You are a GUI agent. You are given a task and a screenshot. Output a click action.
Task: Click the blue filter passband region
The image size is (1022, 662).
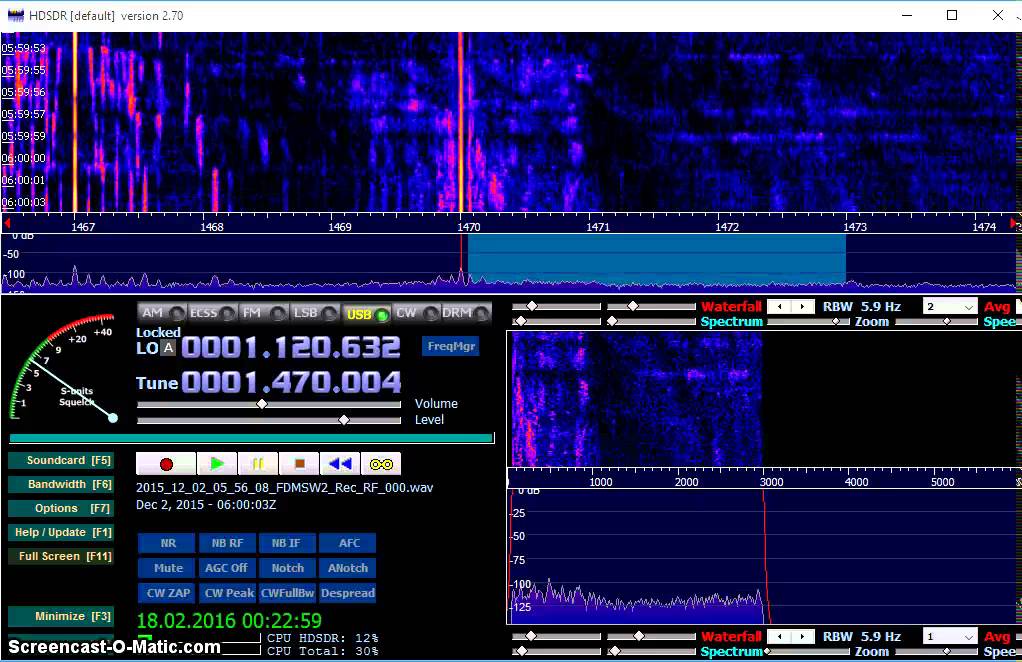tap(656, 259)
